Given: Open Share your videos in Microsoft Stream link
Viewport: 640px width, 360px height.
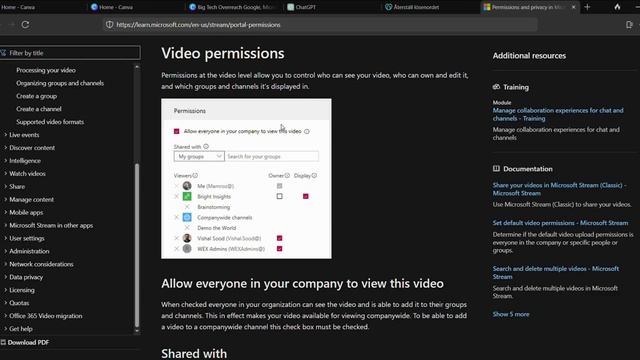Looking at the screenshot, I should click(559, 189).
